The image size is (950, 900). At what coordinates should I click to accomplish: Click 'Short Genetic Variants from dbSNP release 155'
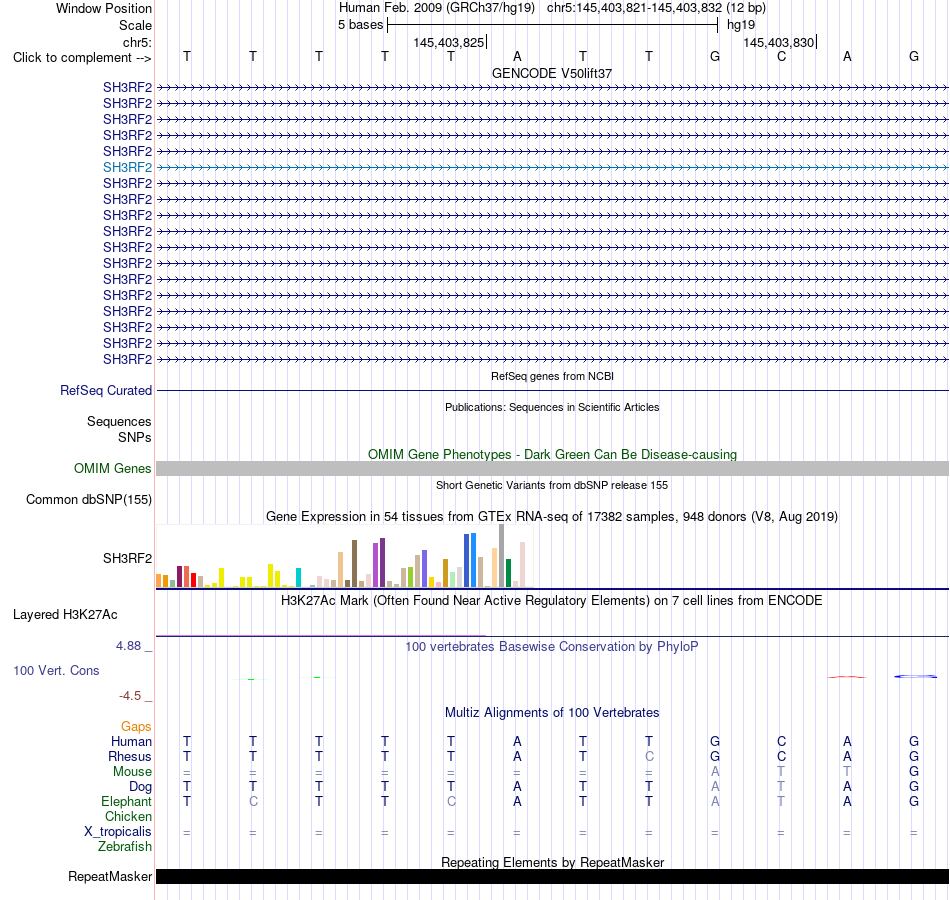pyautogui.click(x=552, y=485)
